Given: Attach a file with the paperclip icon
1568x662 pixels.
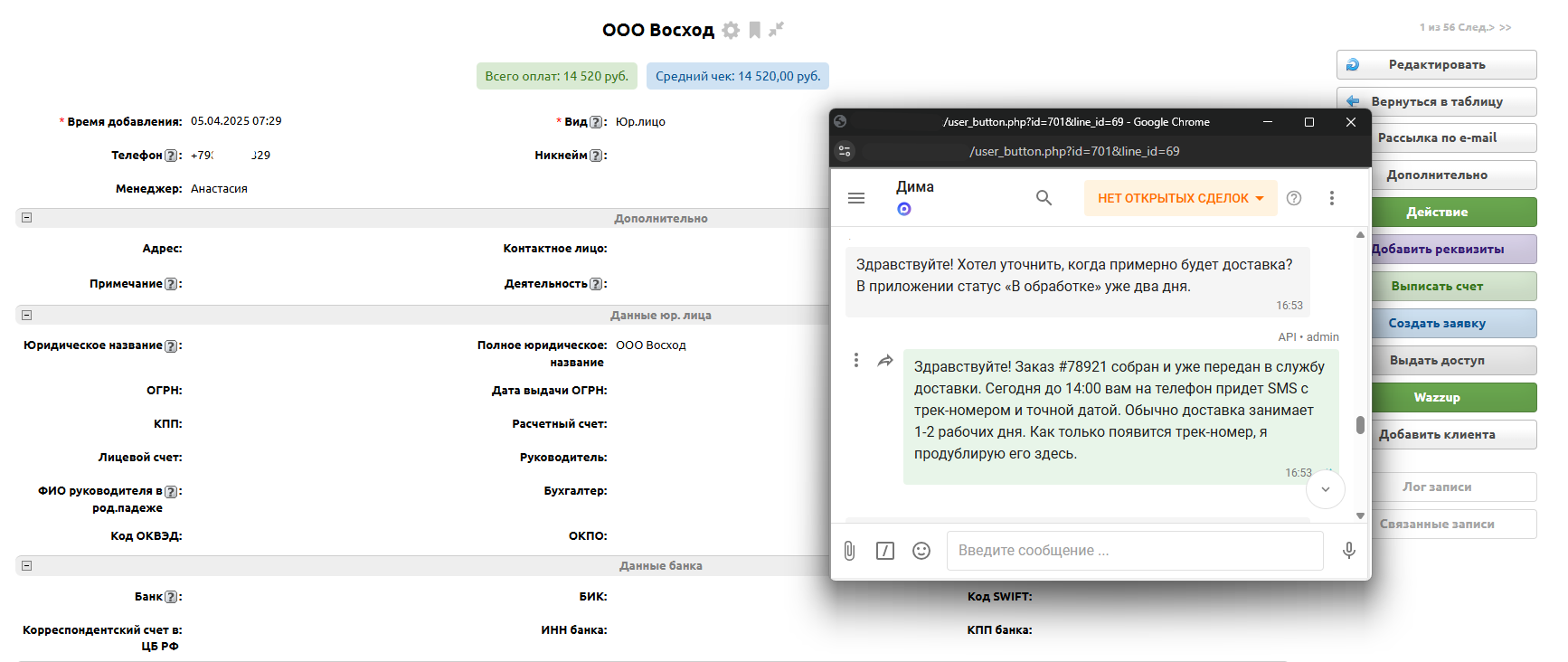Looking at the screenshot, I should coord(849,551).
